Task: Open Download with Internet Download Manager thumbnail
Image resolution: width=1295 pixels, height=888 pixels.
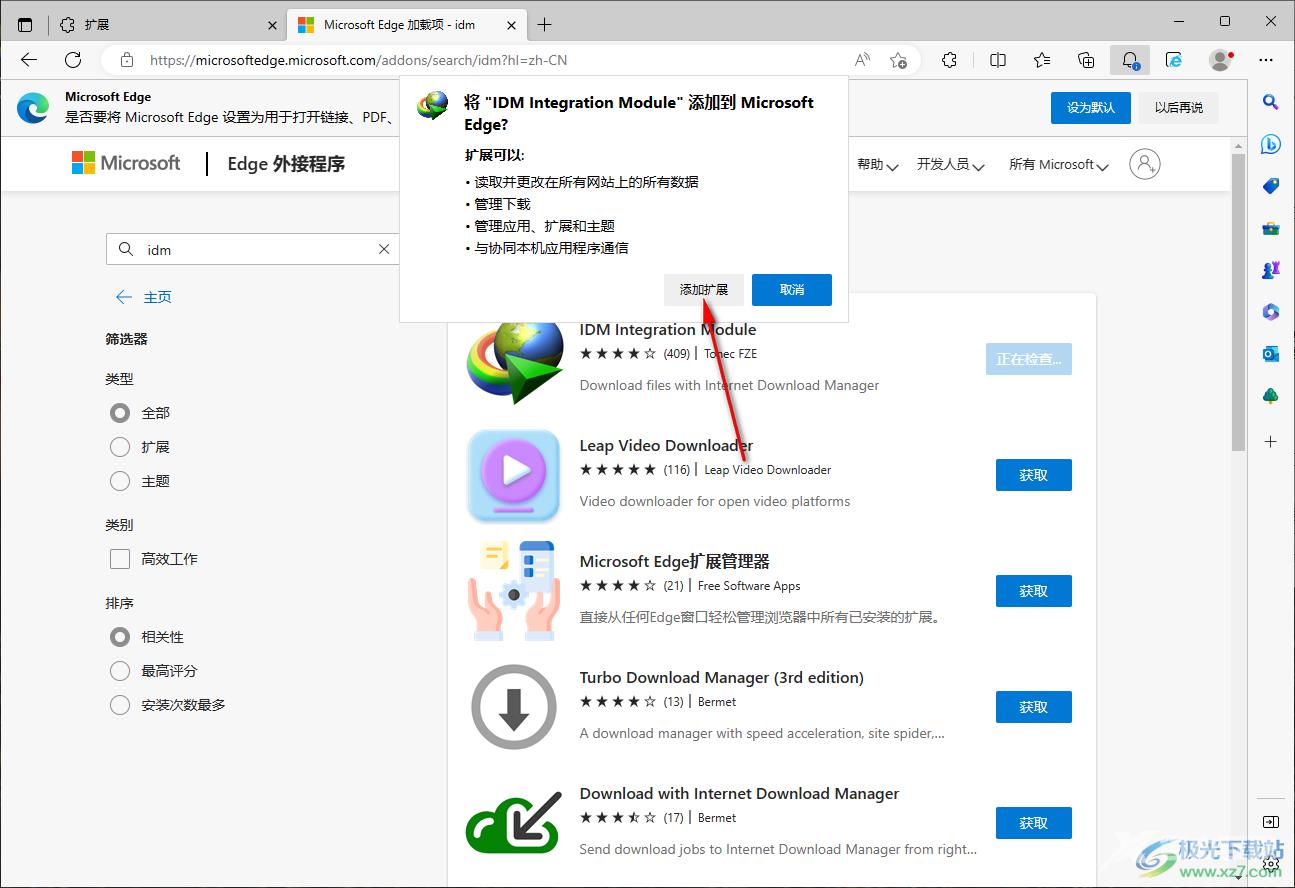Action: pos(514,823)
